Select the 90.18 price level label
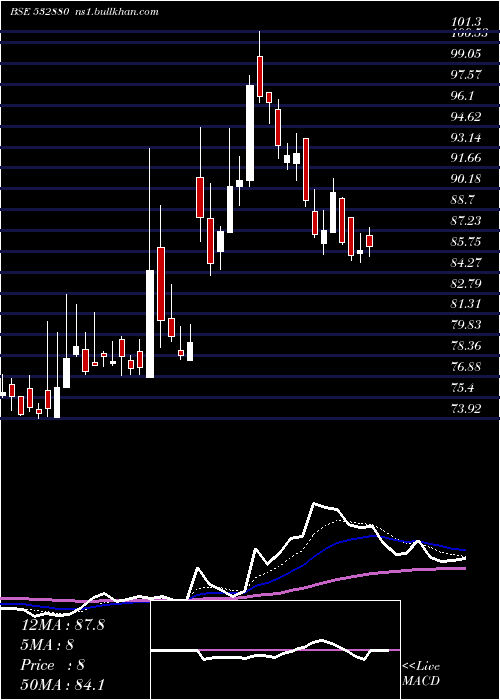The height and width of the screenshot is (700, 500). (466, 179)
